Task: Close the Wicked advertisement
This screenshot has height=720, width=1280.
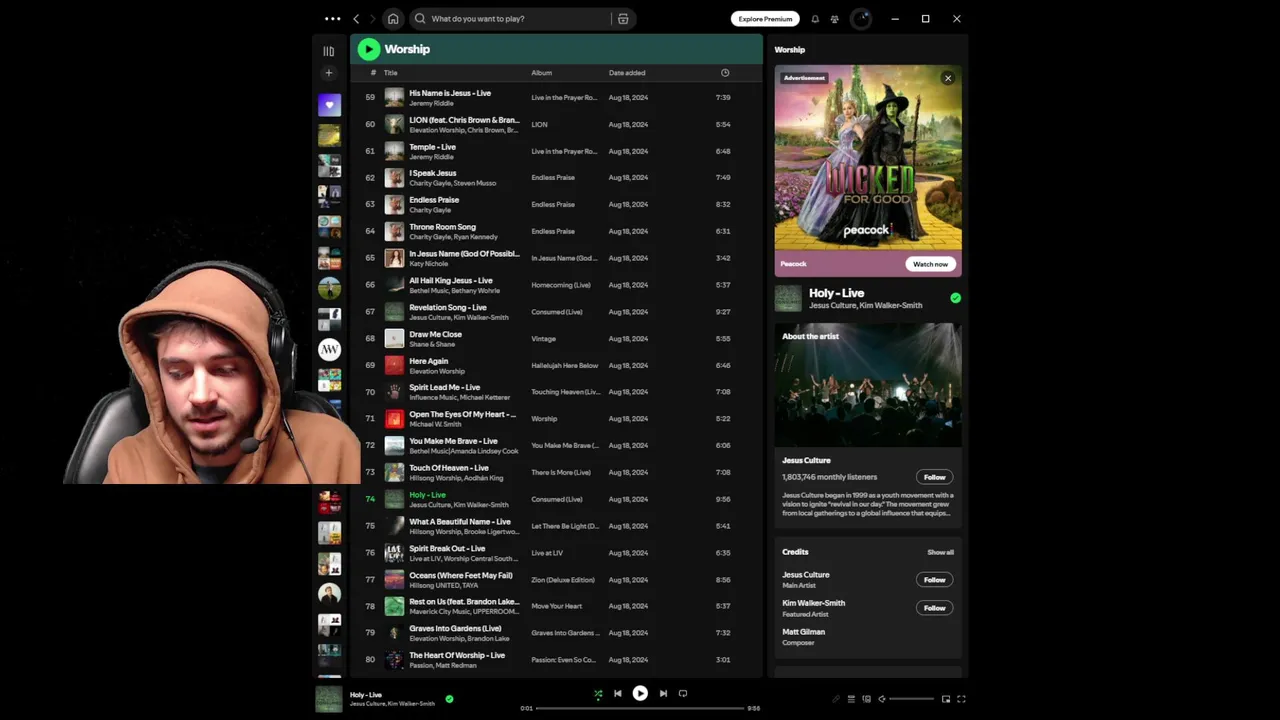Action: 948,78
